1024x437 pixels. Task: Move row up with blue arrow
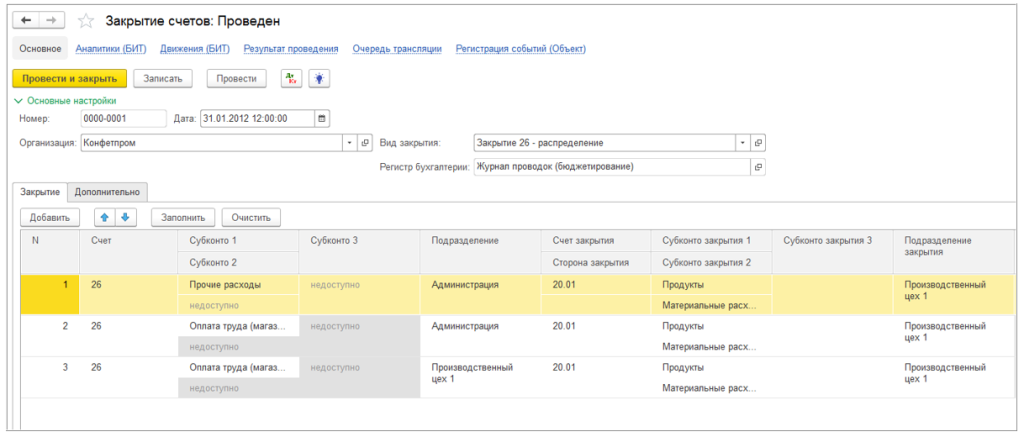pos(104,218)
